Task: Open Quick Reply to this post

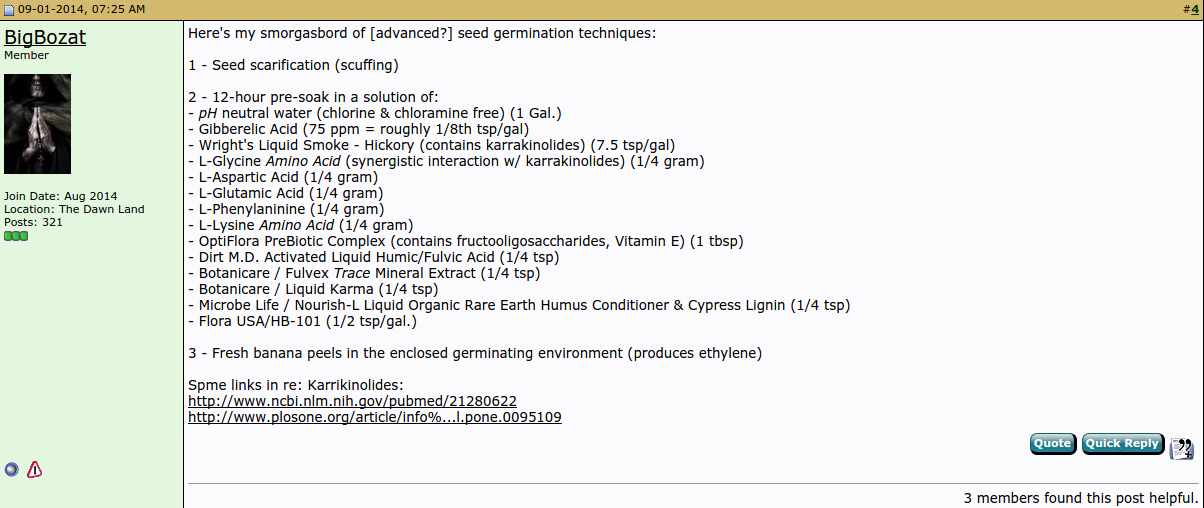Action: 1122,444
